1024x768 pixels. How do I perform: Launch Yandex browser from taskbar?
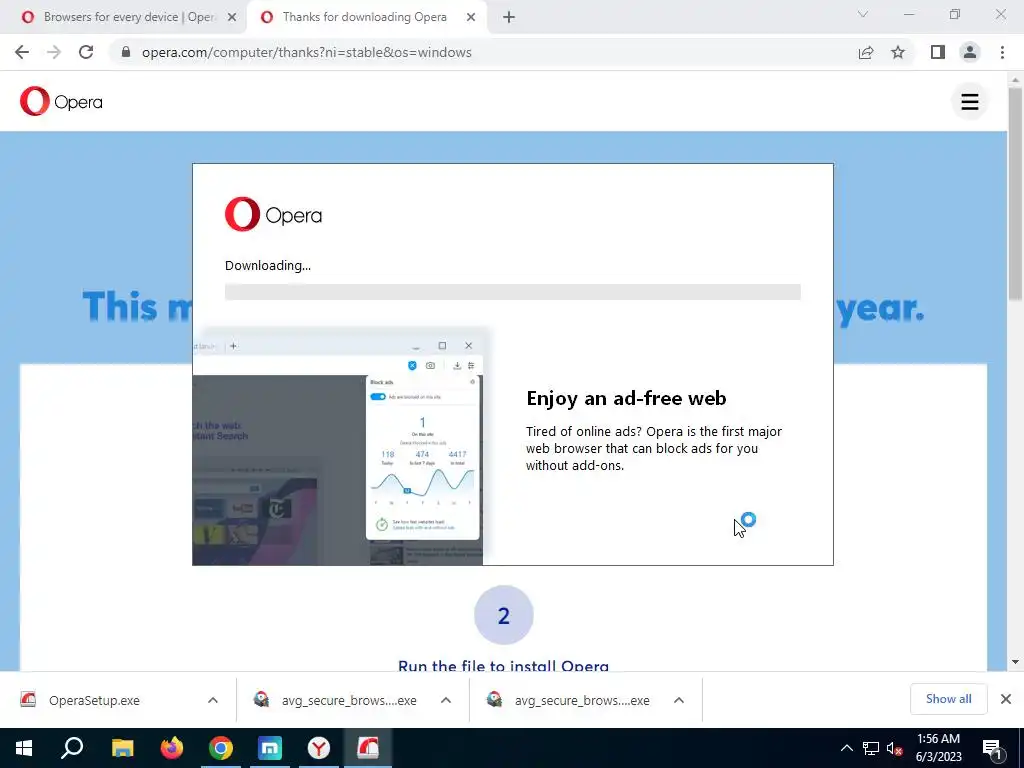(x=319, y=748)
